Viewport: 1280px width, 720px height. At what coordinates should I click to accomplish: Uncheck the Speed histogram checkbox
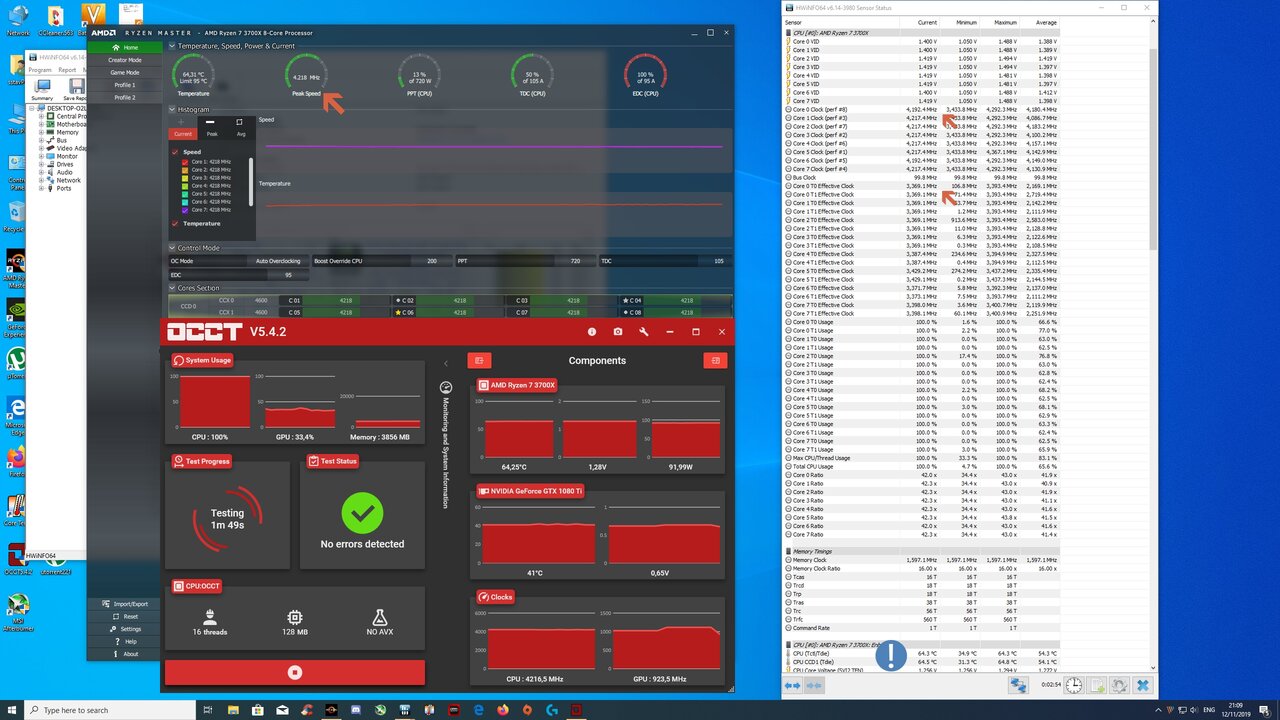(x=175, y=152)
